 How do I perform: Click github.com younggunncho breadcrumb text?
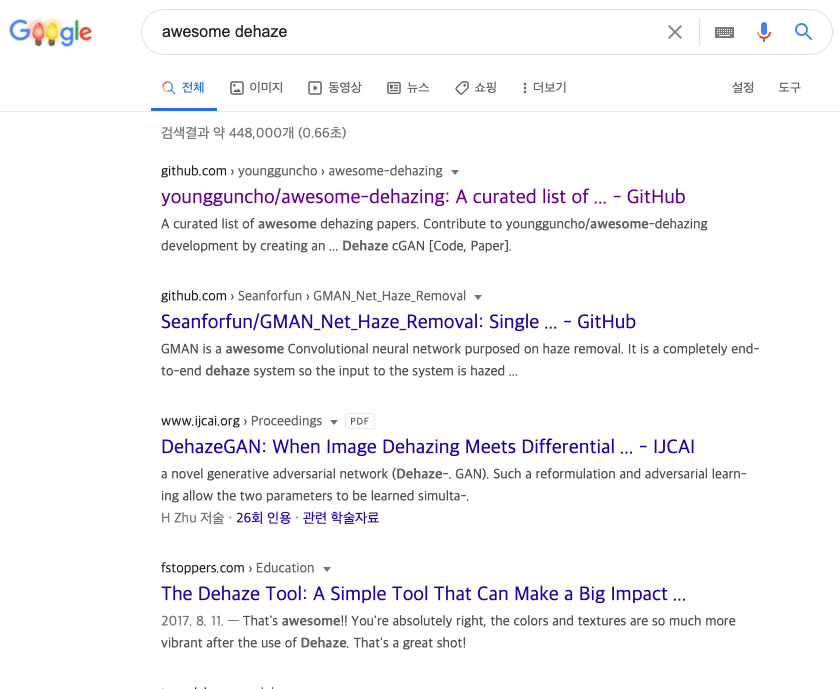pos(302,171)
